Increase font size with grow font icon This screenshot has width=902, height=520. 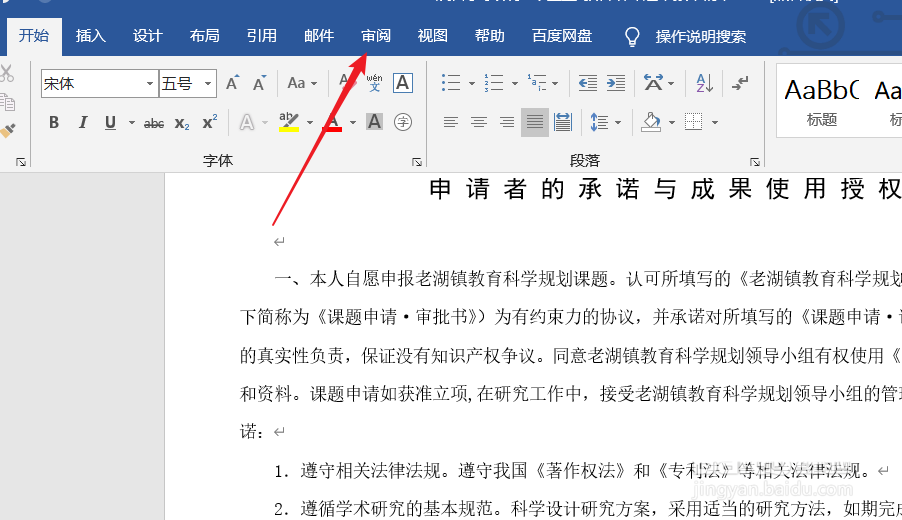[x=232, y=83]
